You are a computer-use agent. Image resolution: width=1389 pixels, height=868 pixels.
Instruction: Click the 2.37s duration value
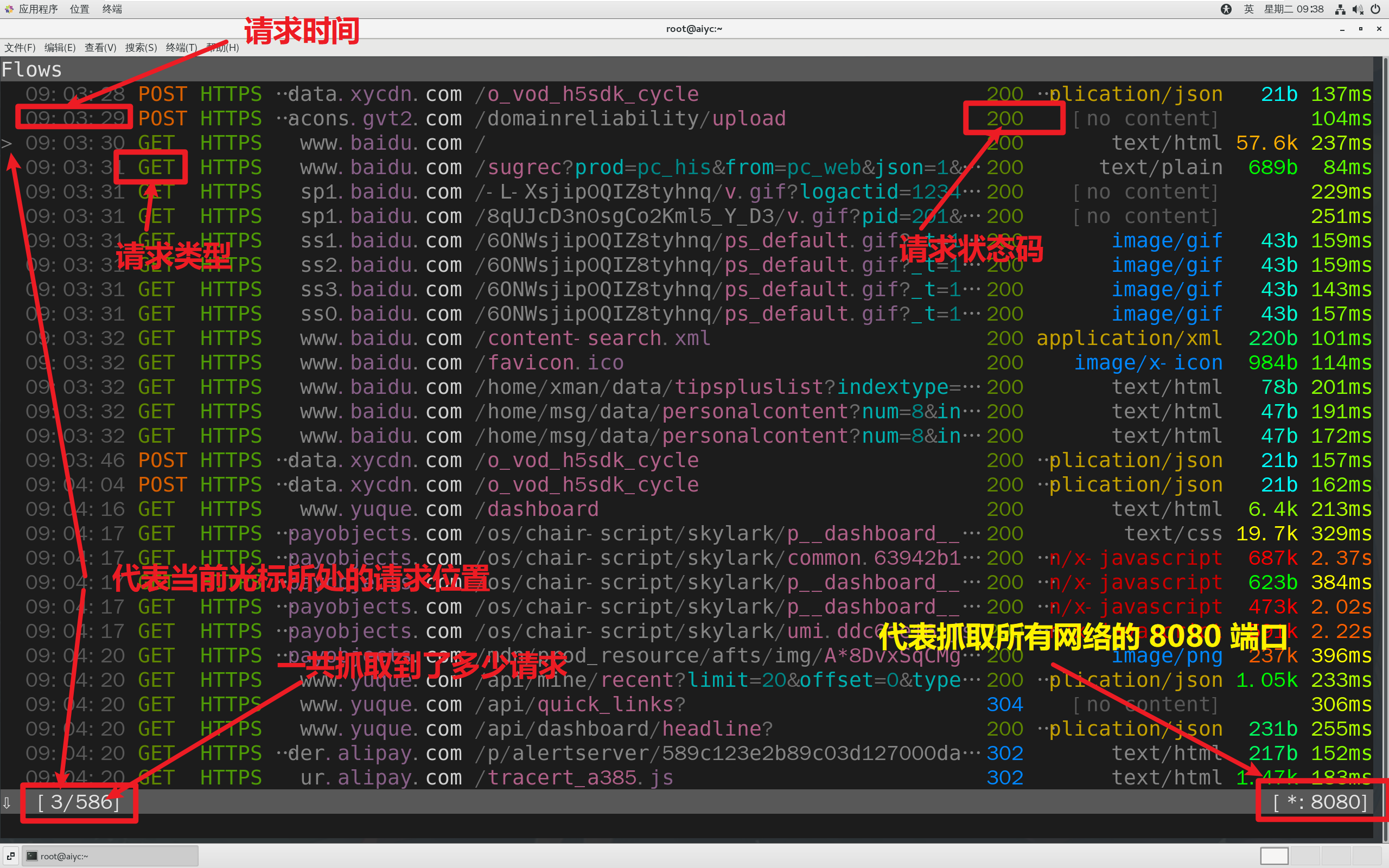click(1341, 558)
